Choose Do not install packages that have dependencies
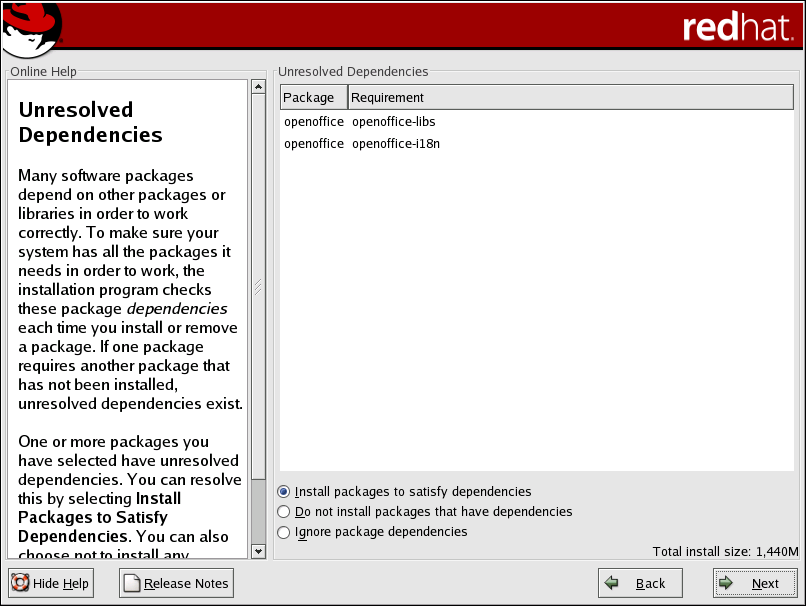This screenshot has height=606, width=806. click(285, 512)
